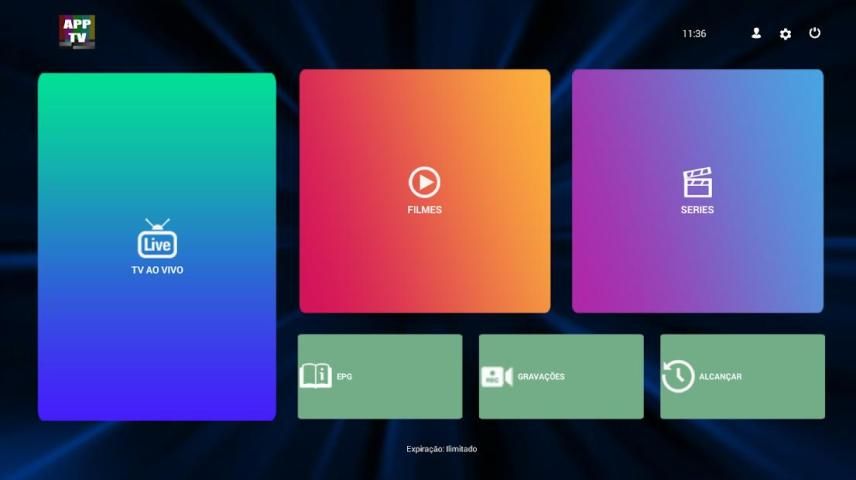This screenshot has width=856, height=480.
Task: Click the 11:36 clock display
Action: click(694, 34)
